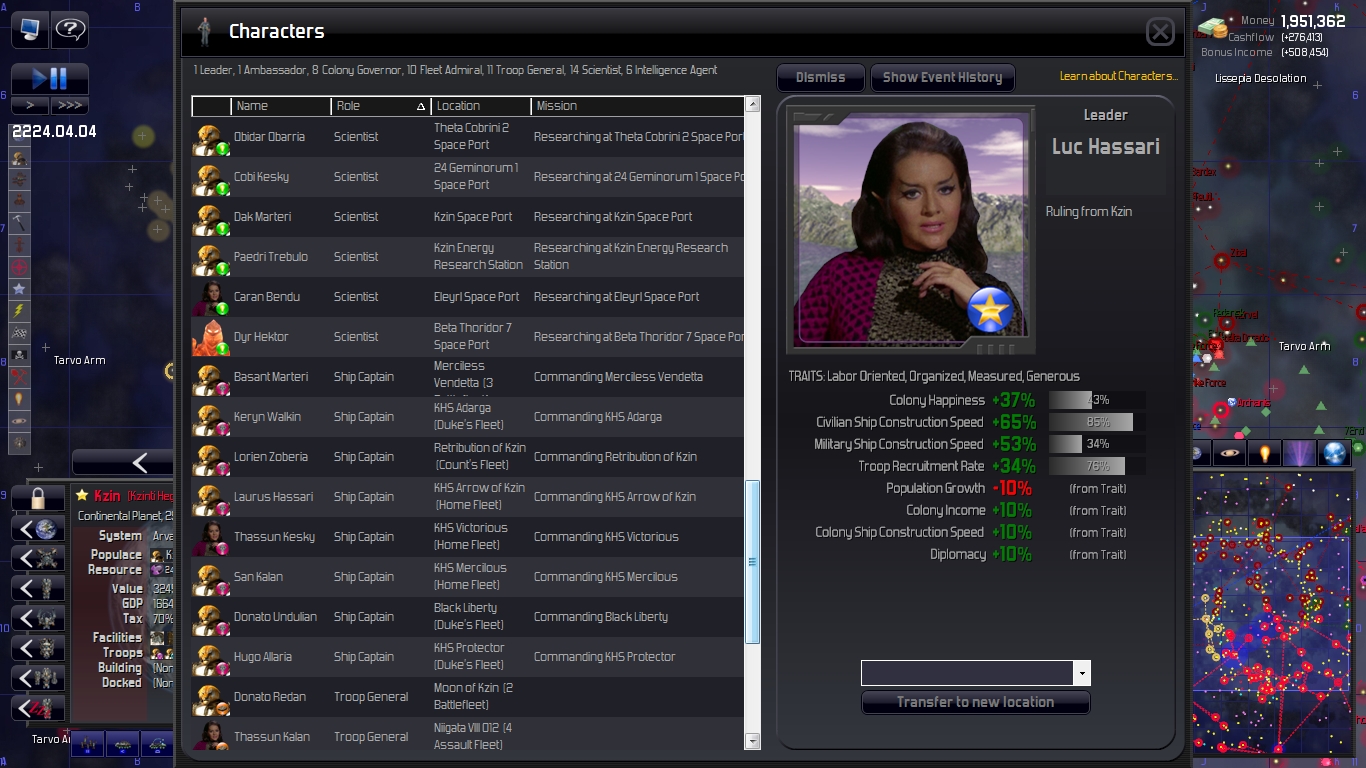This screenshot has height=768, width=1366.
Task: Open the Learn about Characters link
Action: (1119, 76)
